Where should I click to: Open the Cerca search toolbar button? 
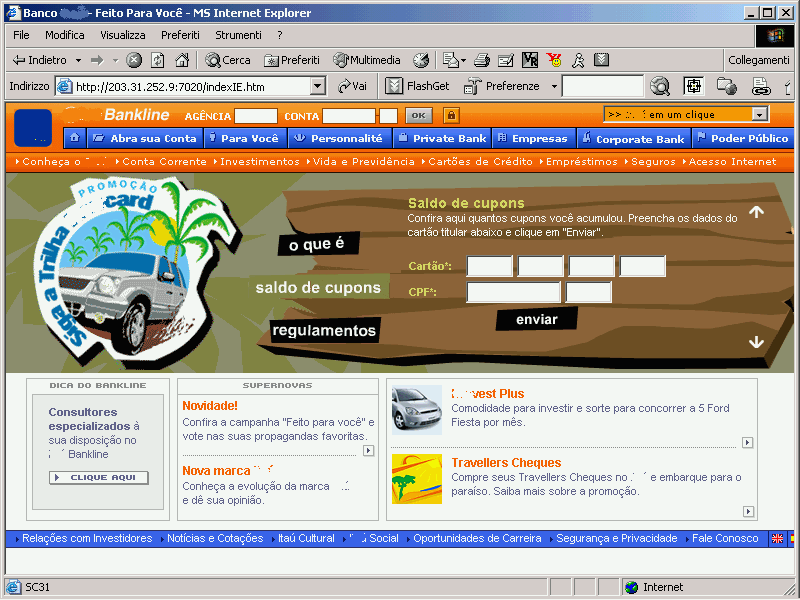click(x=228, y=60)
